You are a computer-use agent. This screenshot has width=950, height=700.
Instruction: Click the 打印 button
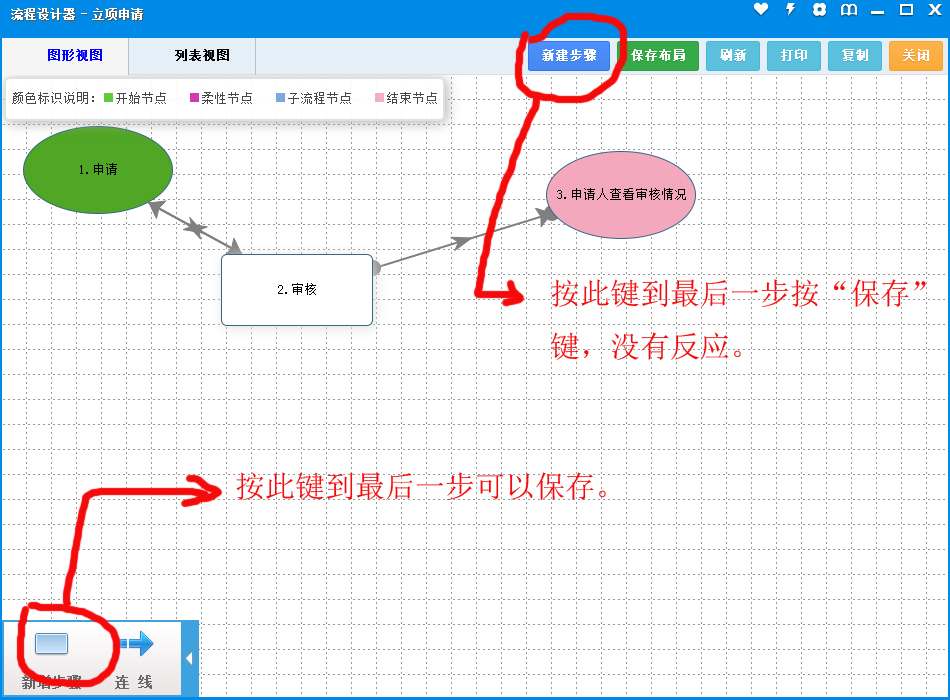(794, 56)
